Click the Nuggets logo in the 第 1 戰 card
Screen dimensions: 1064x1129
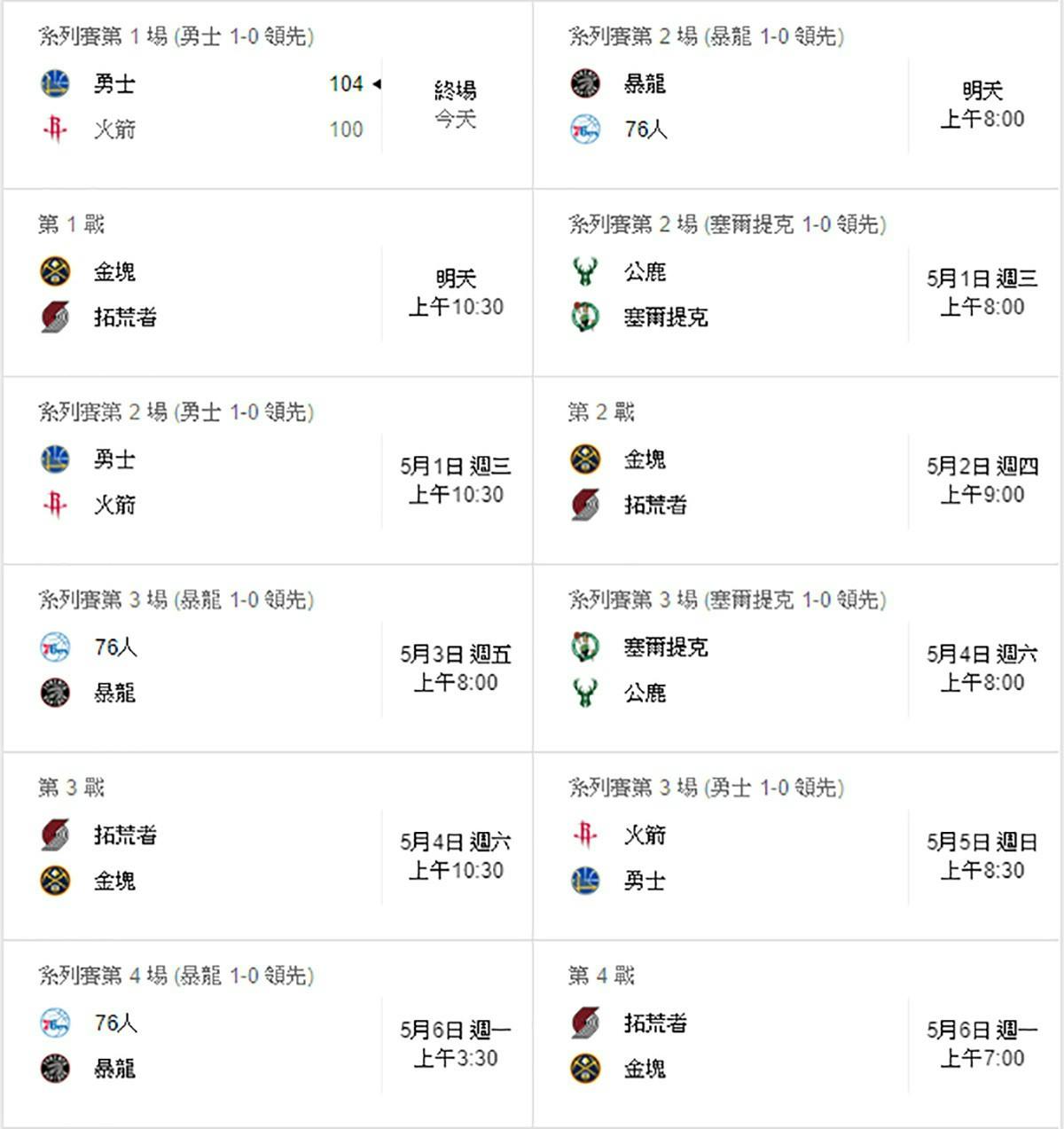[x=55, y=271]
